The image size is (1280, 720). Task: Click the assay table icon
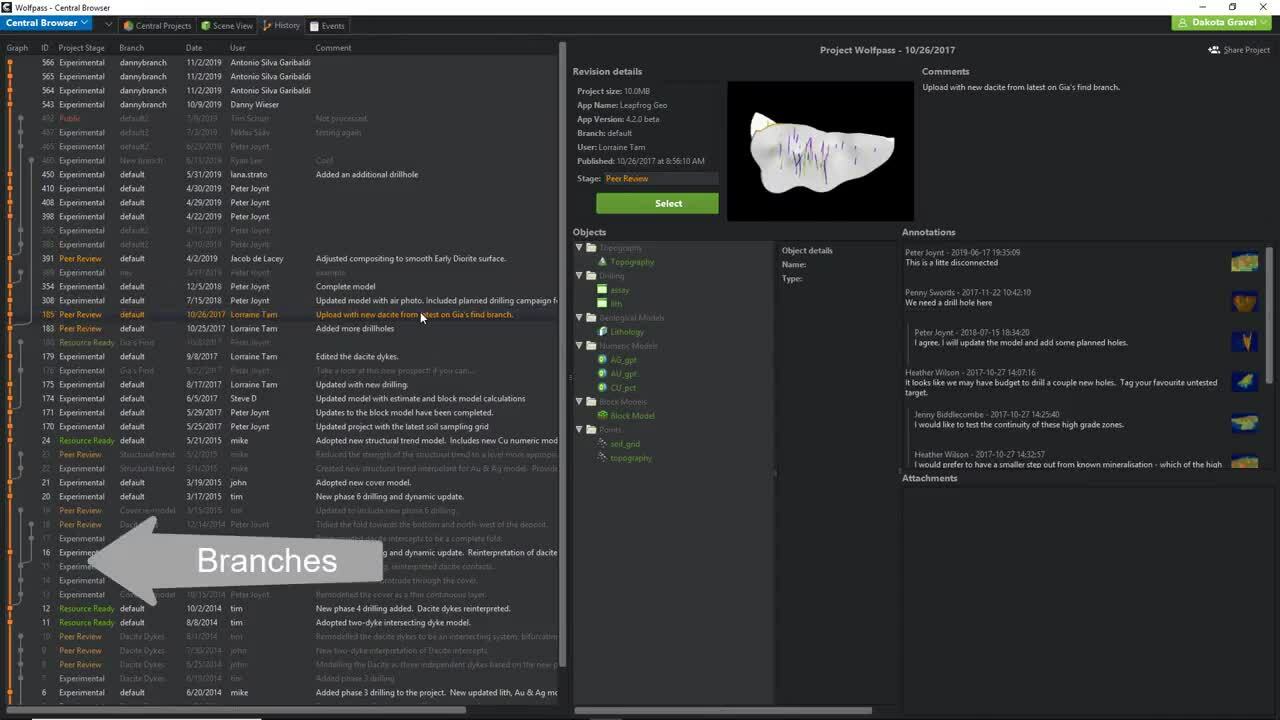pos(602,290)
